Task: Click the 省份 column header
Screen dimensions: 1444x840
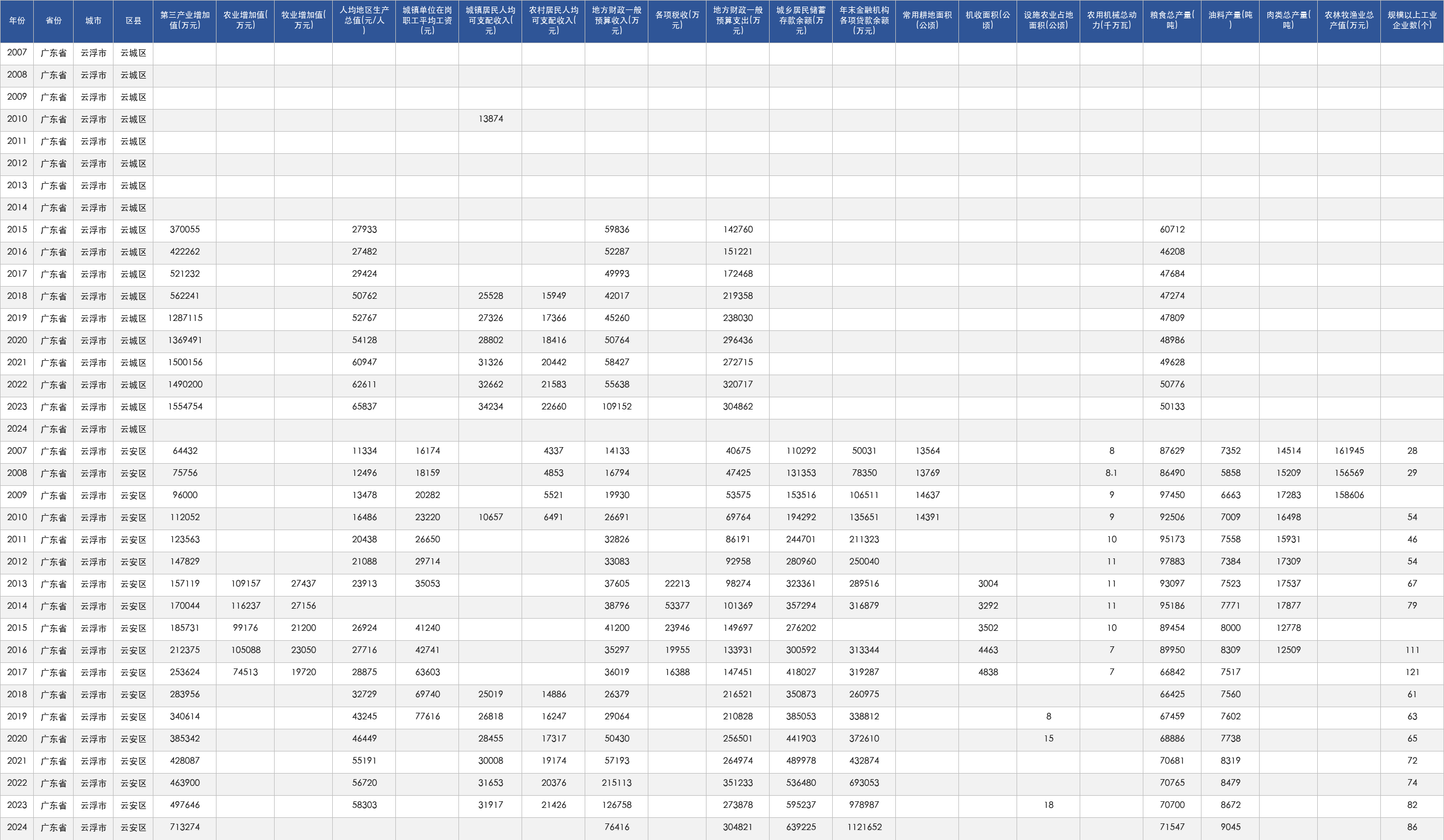Action: 54,20
